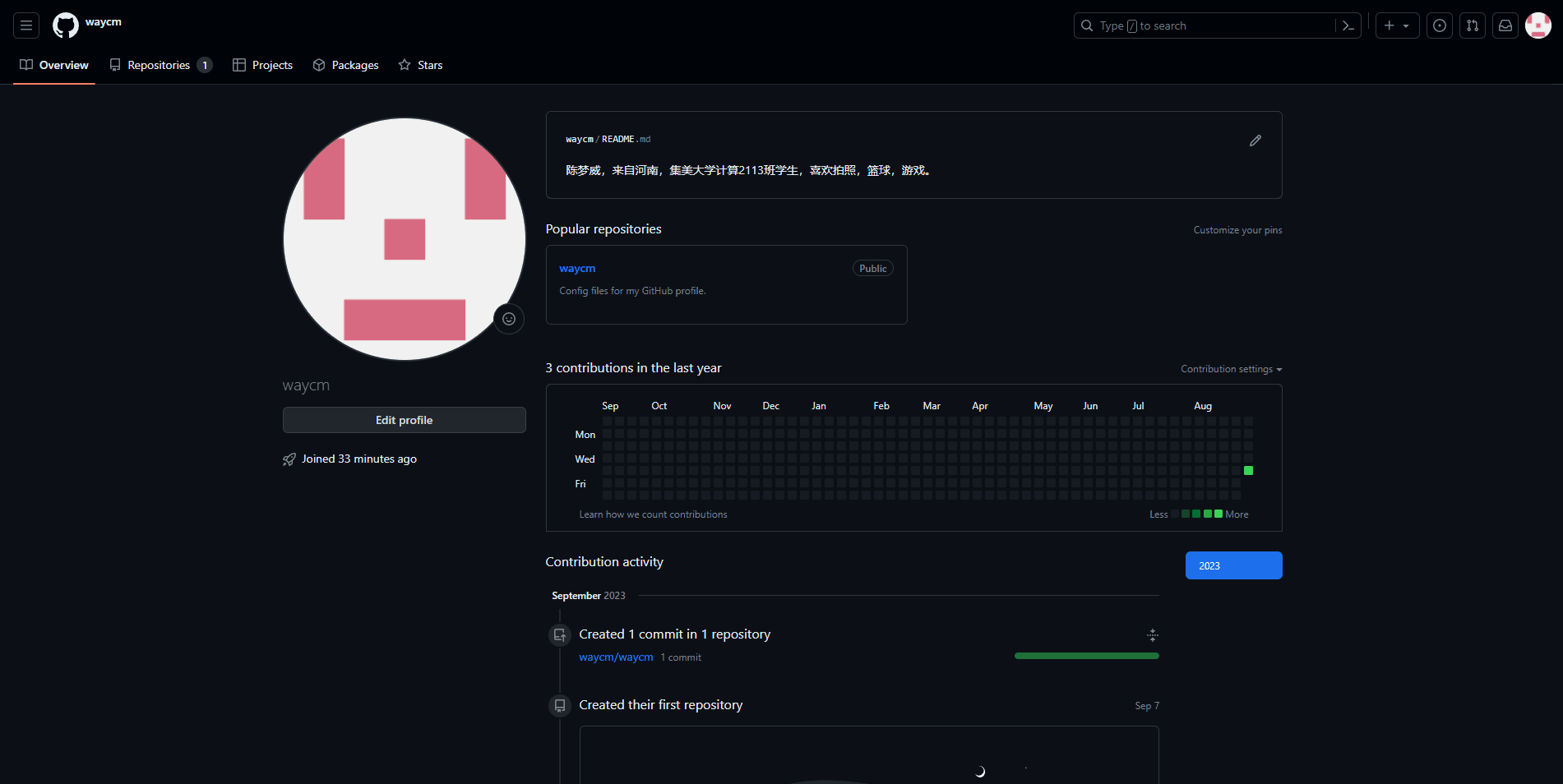Go to GitHub homepage via Octocat logo

point(66,25)
